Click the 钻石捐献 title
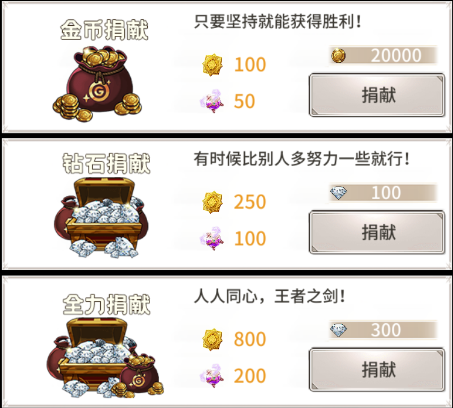The height and width of the screenshot is (408, 453). (x=106, y=164)
